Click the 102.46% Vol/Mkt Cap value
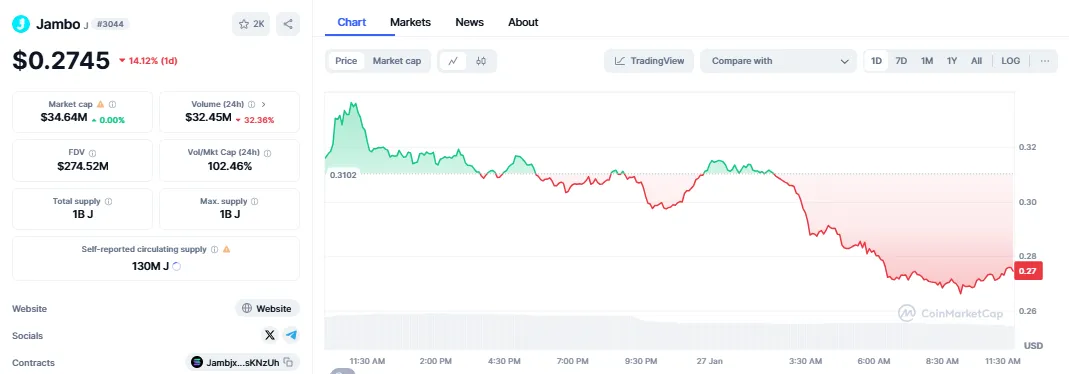The image size is (1069, 374). [230, 166]
